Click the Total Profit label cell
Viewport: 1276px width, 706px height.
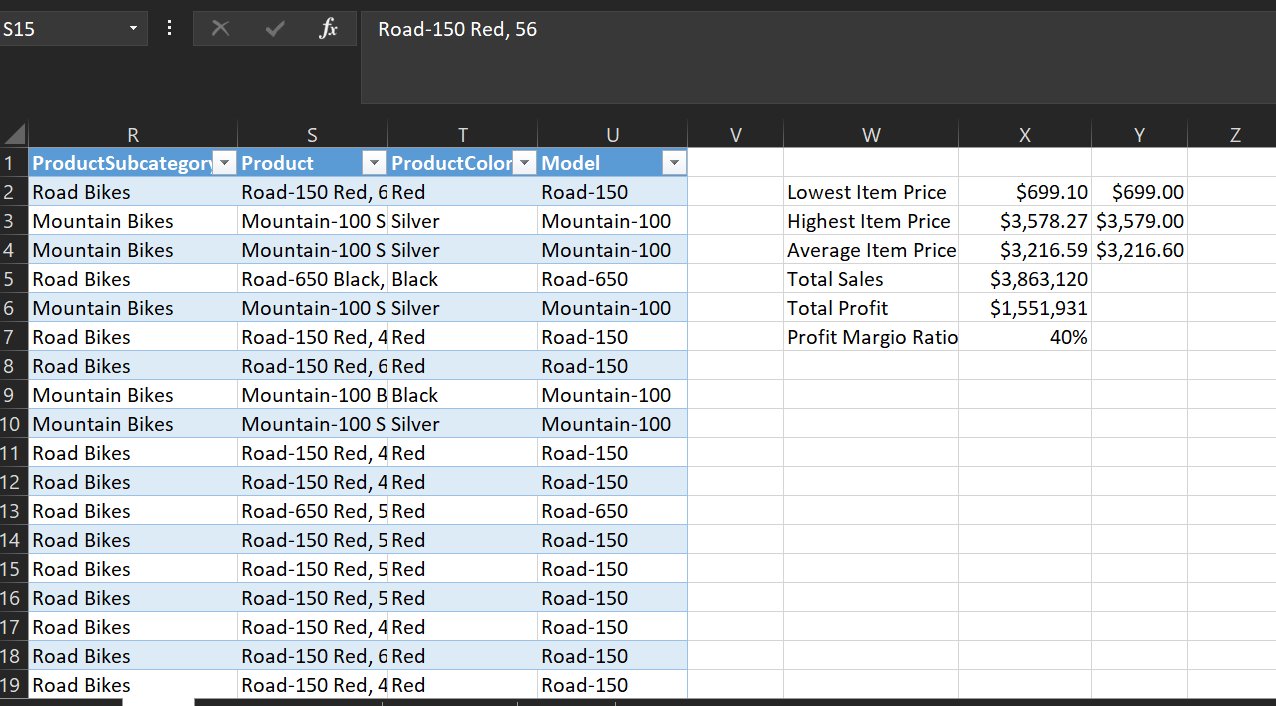click(x=871, y=308)
